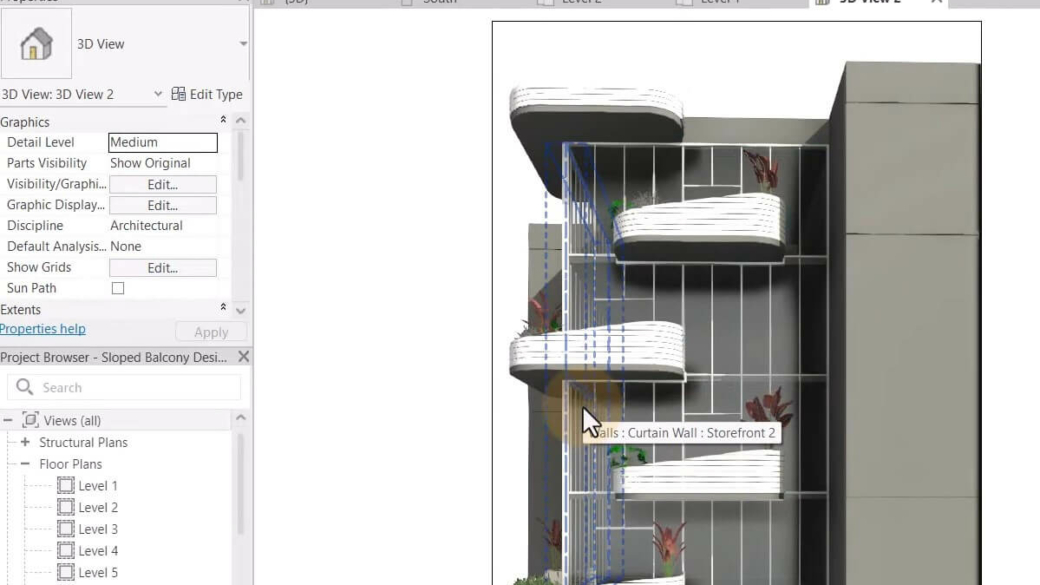This screenshot has height=585, width=1040.
Task: Click the 3D View house type thumbnail
Action: tap(36, 44)
